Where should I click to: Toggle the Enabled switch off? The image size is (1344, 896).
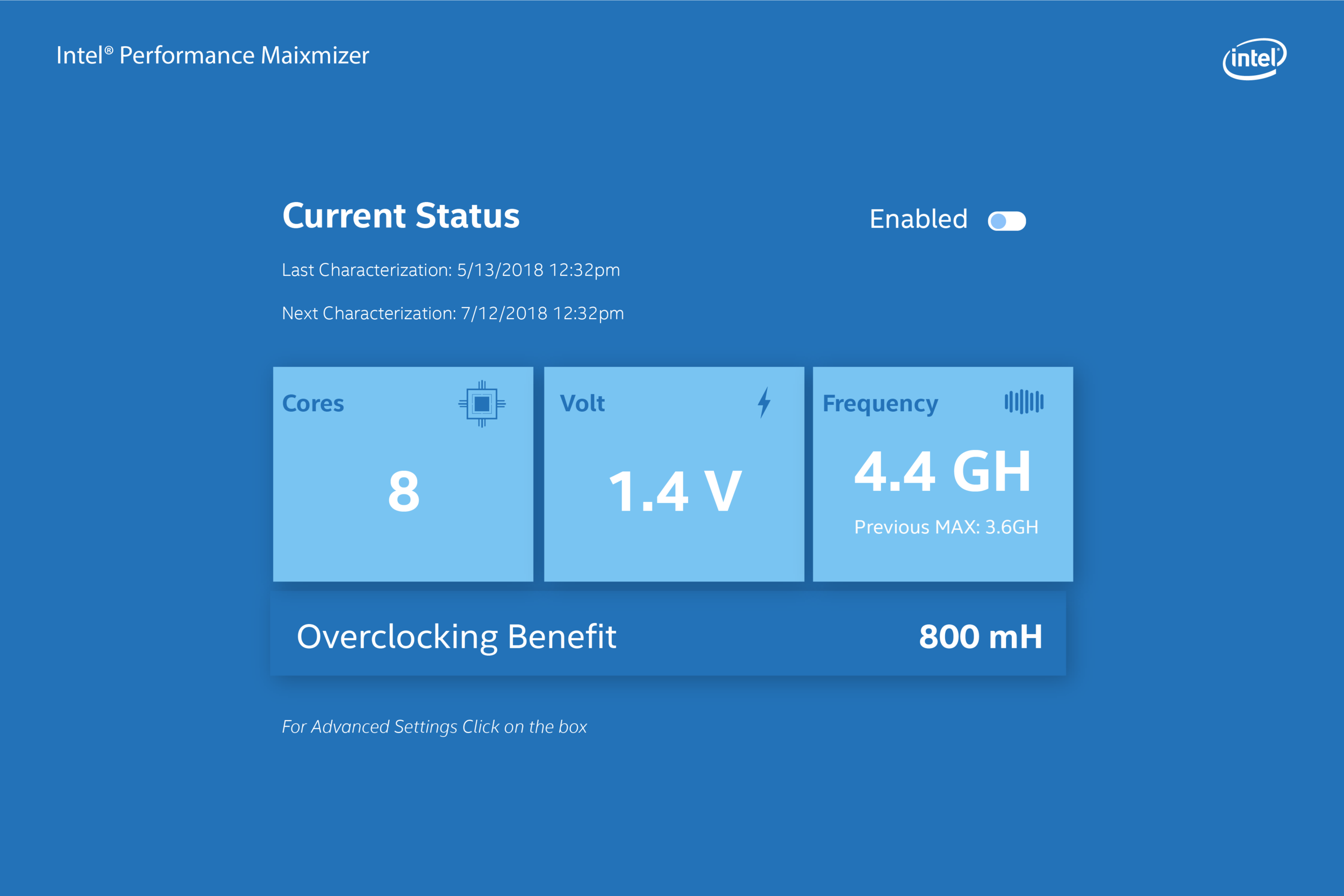1007,221
